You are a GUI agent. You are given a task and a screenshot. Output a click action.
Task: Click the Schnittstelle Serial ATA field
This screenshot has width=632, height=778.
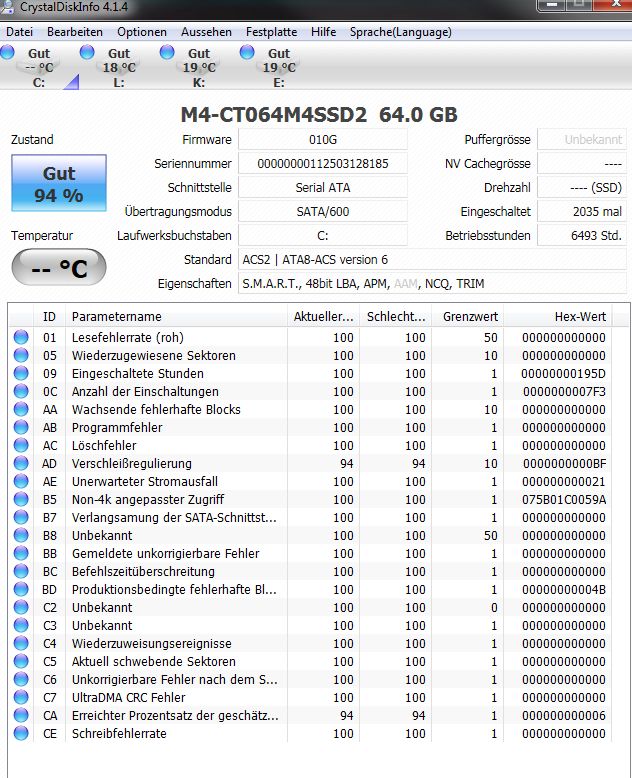(x=323, y=188)
